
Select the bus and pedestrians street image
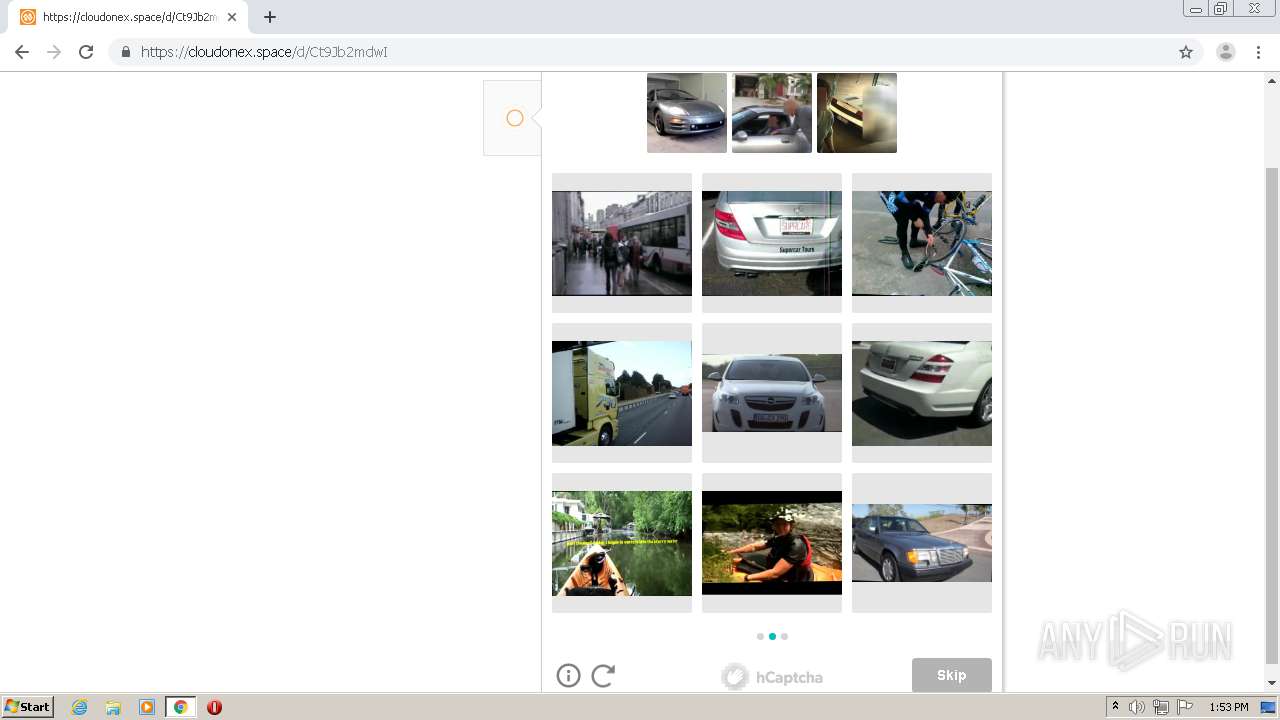click(x=622, y=243)
